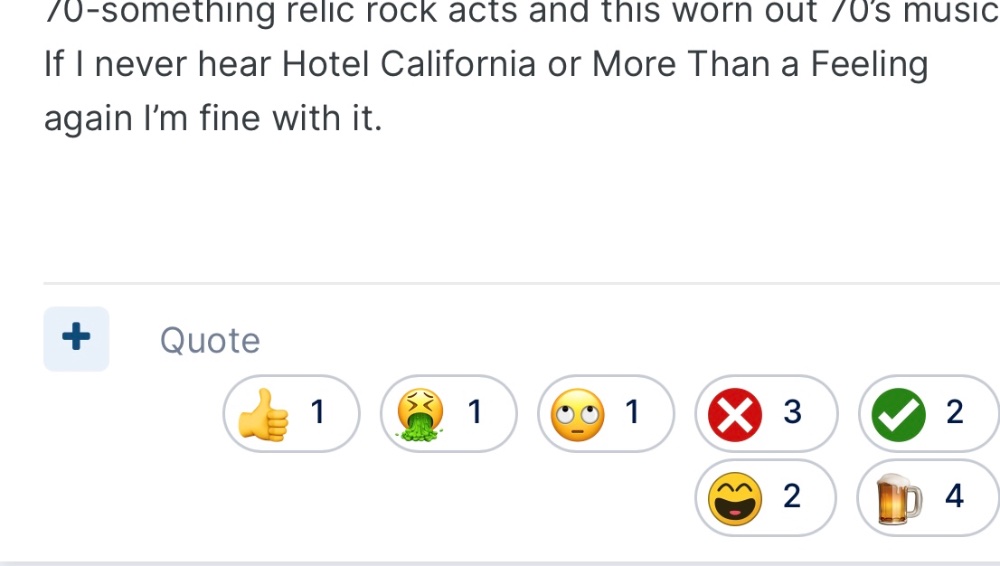Click the 'again I'm fine with it.' text
The height and width of the screenshot is (566, 1000).
click(x=213, y=119)
